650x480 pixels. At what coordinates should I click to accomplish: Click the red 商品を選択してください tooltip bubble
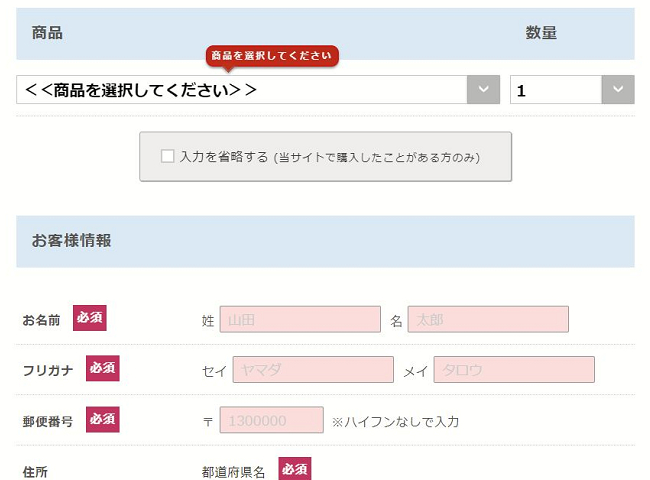[272, 56]
